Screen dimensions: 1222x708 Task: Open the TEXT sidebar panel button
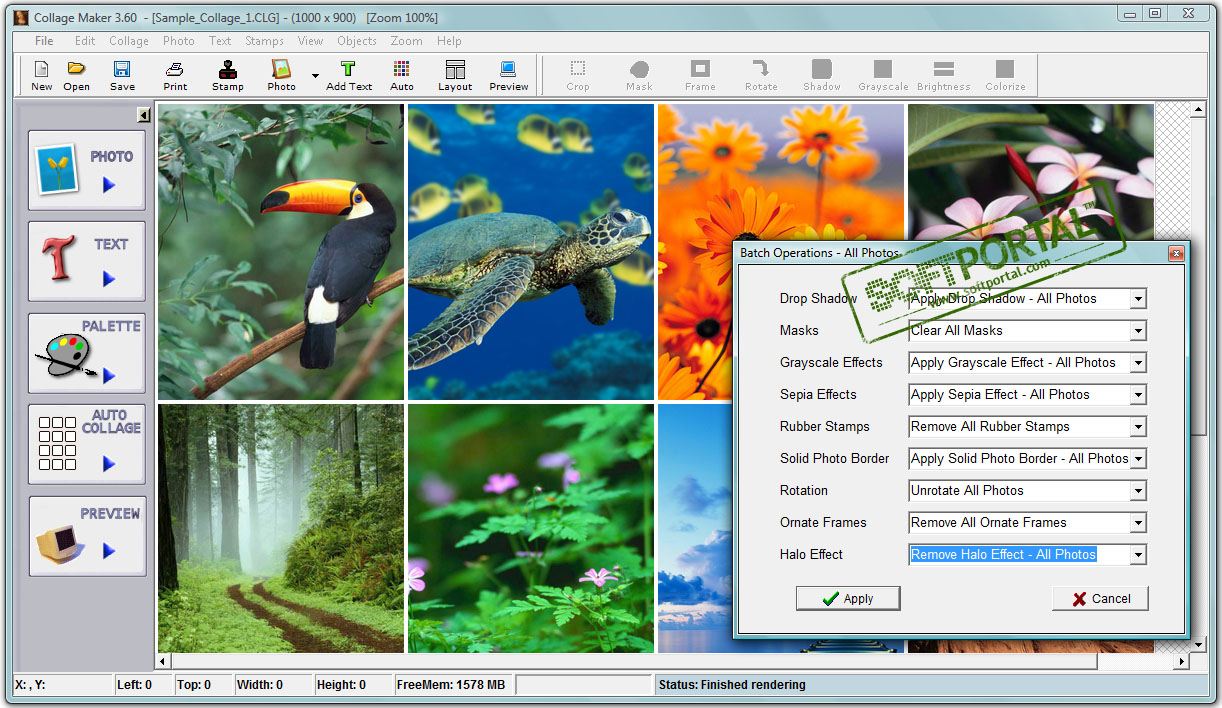pos(87,261)
